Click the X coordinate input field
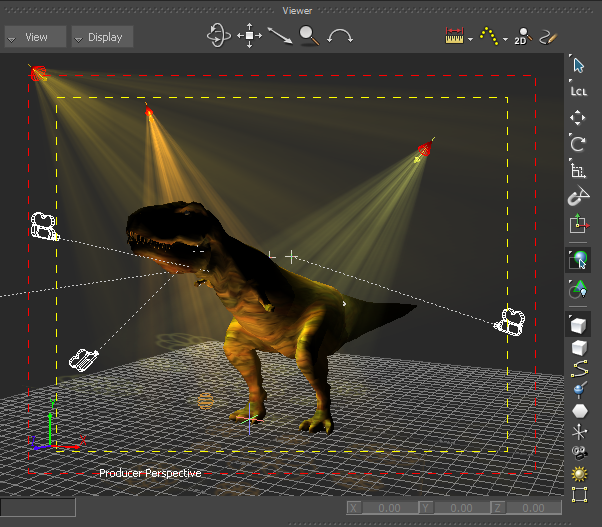Screen dimensions: 602x527 pos(387,508)
